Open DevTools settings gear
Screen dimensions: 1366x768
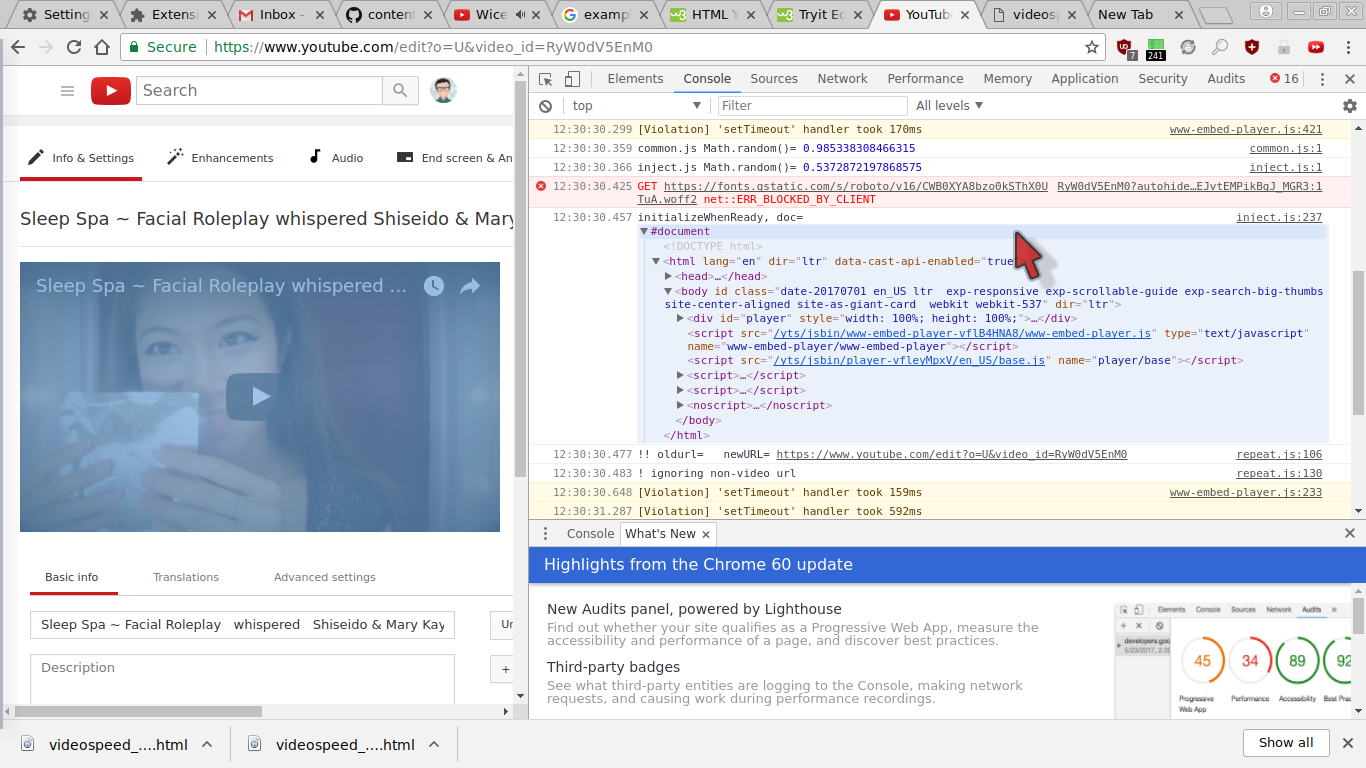1350,105
